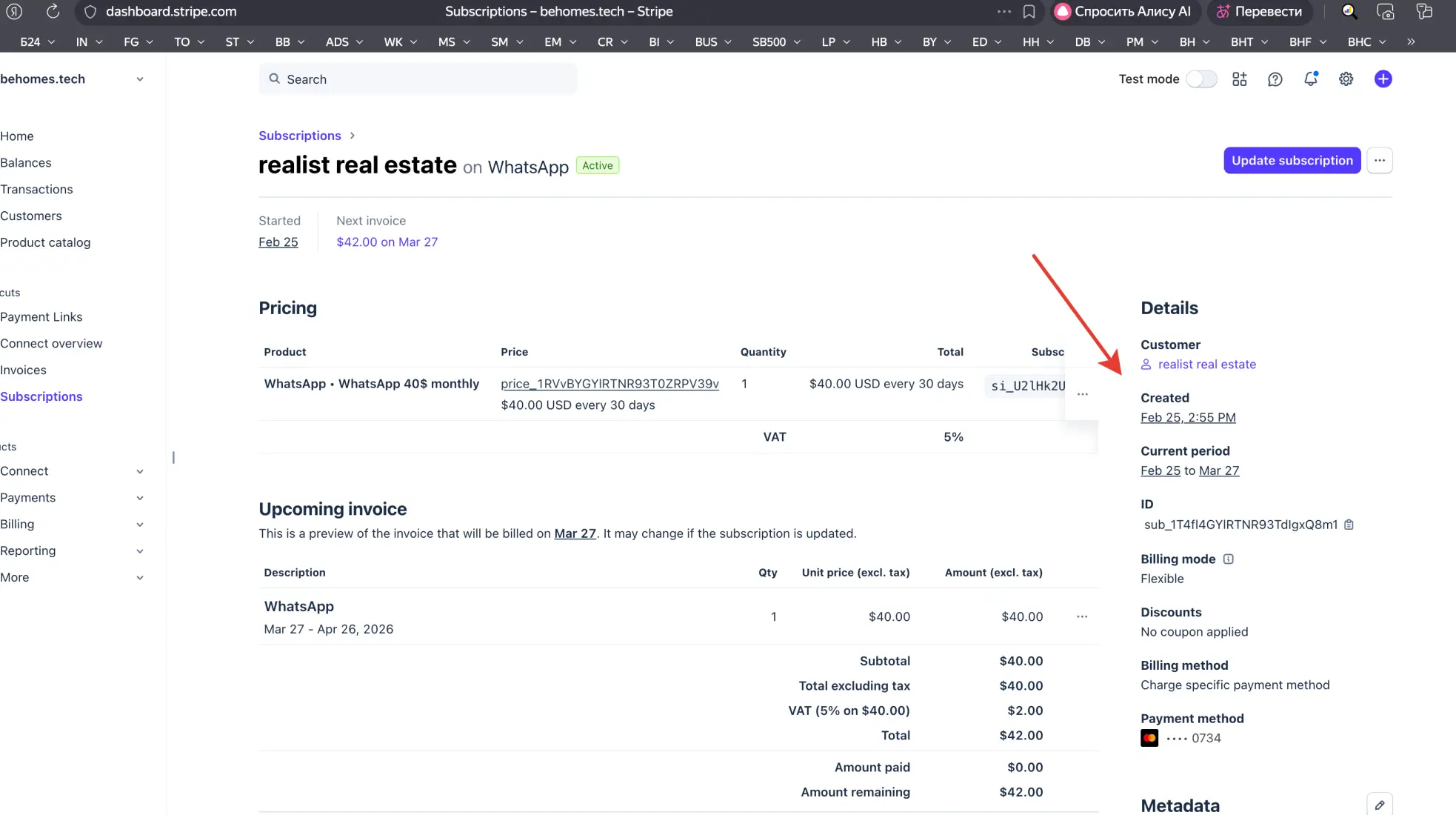Open the notifications bell
The height and width of the screenshot is (815, 1456).
click(x=1310, y=79)
